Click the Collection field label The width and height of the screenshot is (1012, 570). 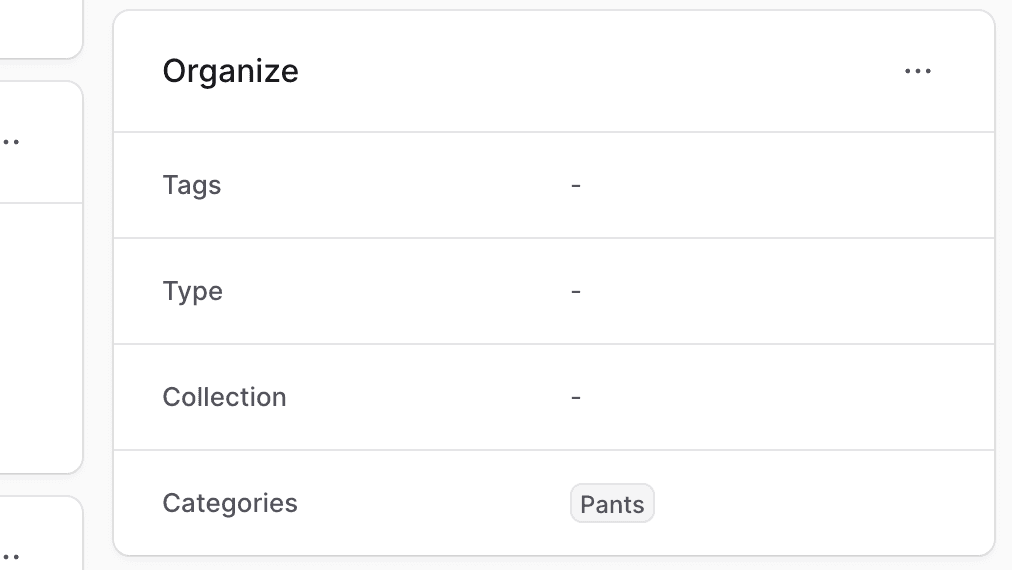point(225,397)
